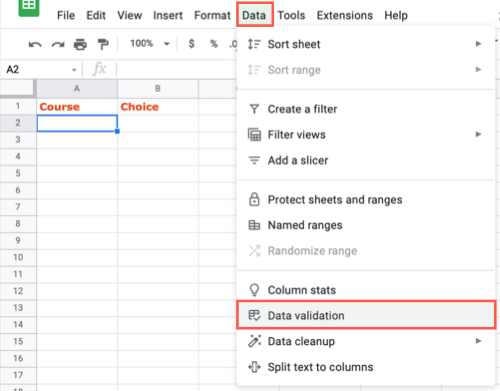This screenshot has height=391, width=500.
Task: Click the Course header cell
Action: pyautogui.click(x=77, y=107)
